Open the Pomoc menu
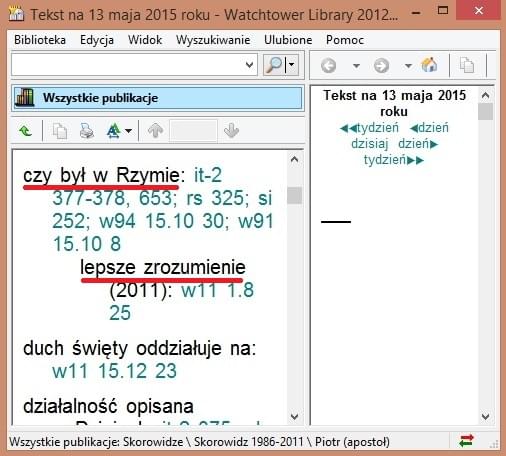 coord(345,40)
